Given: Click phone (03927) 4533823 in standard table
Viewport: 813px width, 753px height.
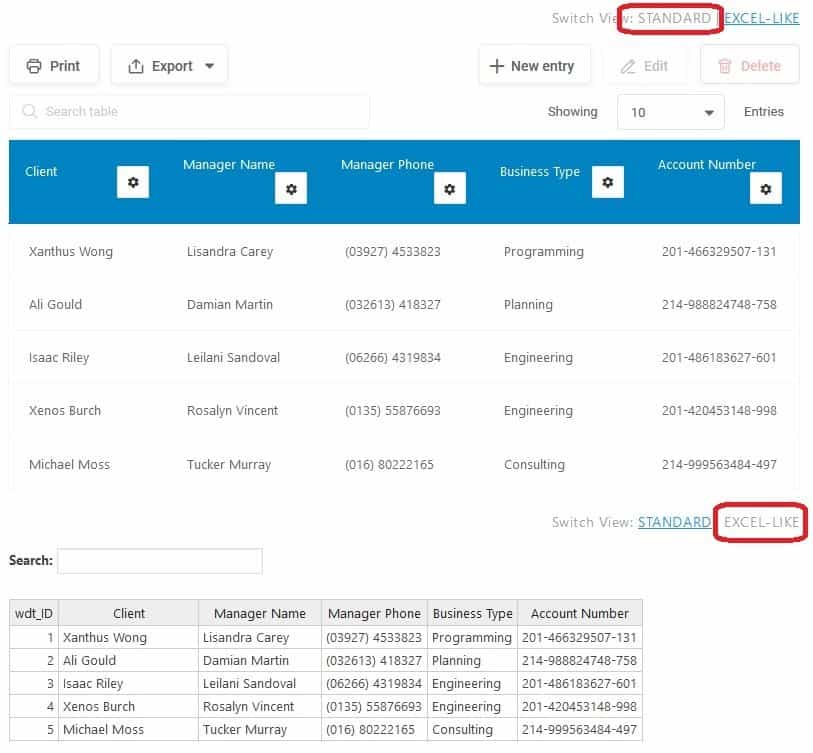Looking at the screenshot, I should pyautogui.click(x=393, y=252).
